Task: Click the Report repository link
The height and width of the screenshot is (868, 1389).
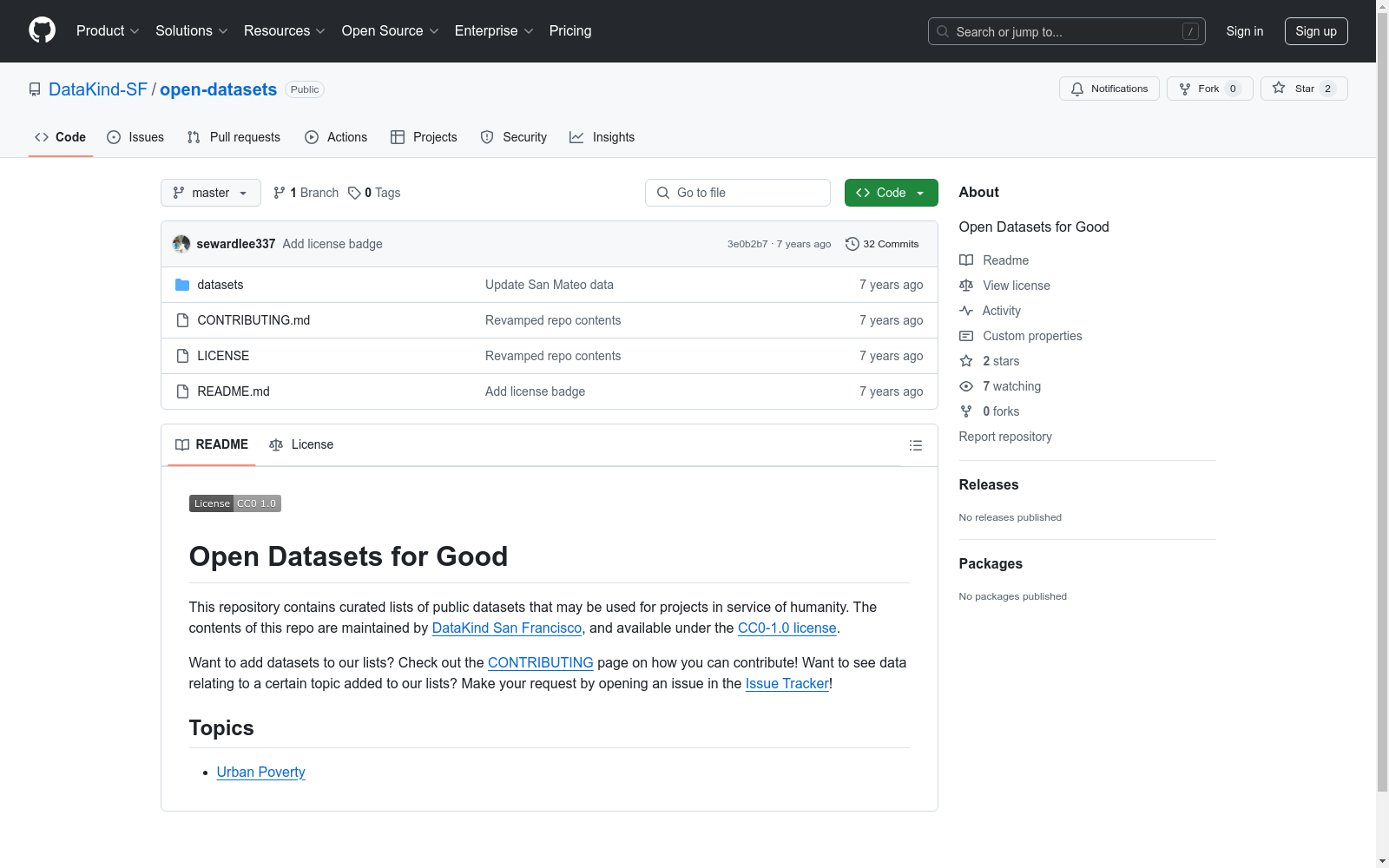Action: pos(1005,437)
